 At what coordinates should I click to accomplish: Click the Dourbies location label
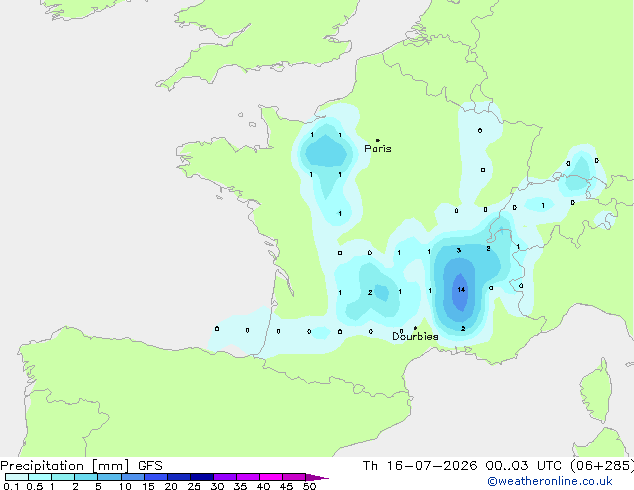point(415,336)
